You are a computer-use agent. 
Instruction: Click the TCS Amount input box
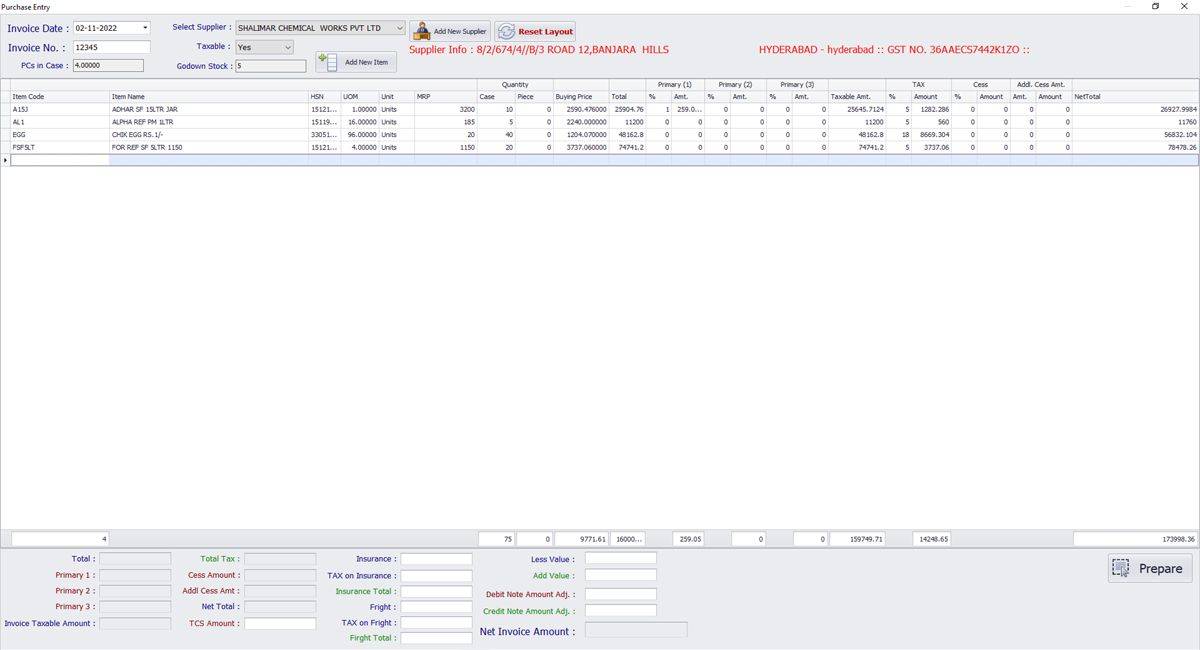pyautogui.click(x=280, y=624)
